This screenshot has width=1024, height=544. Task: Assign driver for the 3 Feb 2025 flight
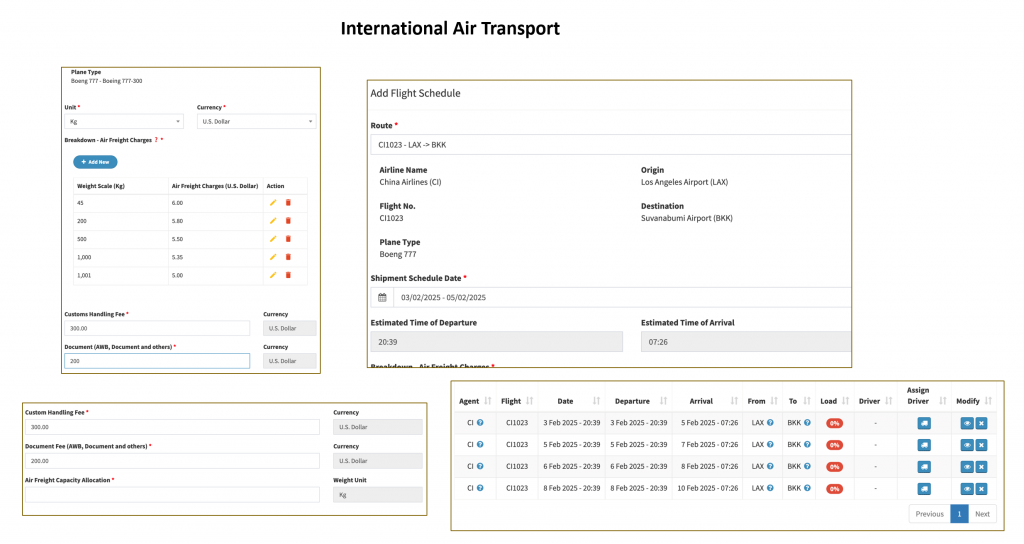pos(924,423)
